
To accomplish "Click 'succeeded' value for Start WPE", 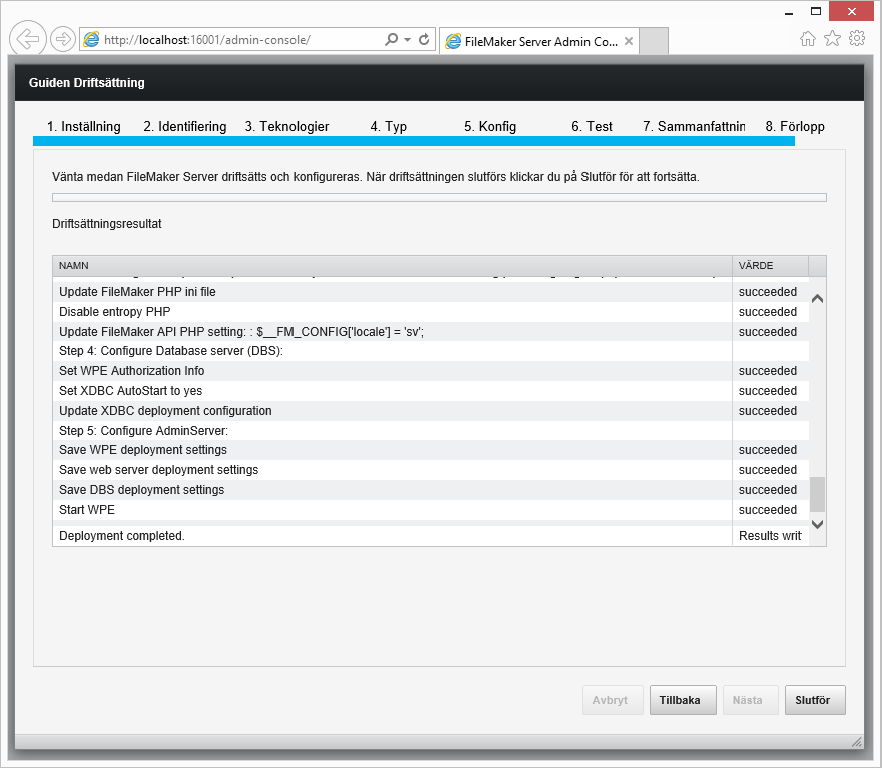I will [x=768, y=510].
